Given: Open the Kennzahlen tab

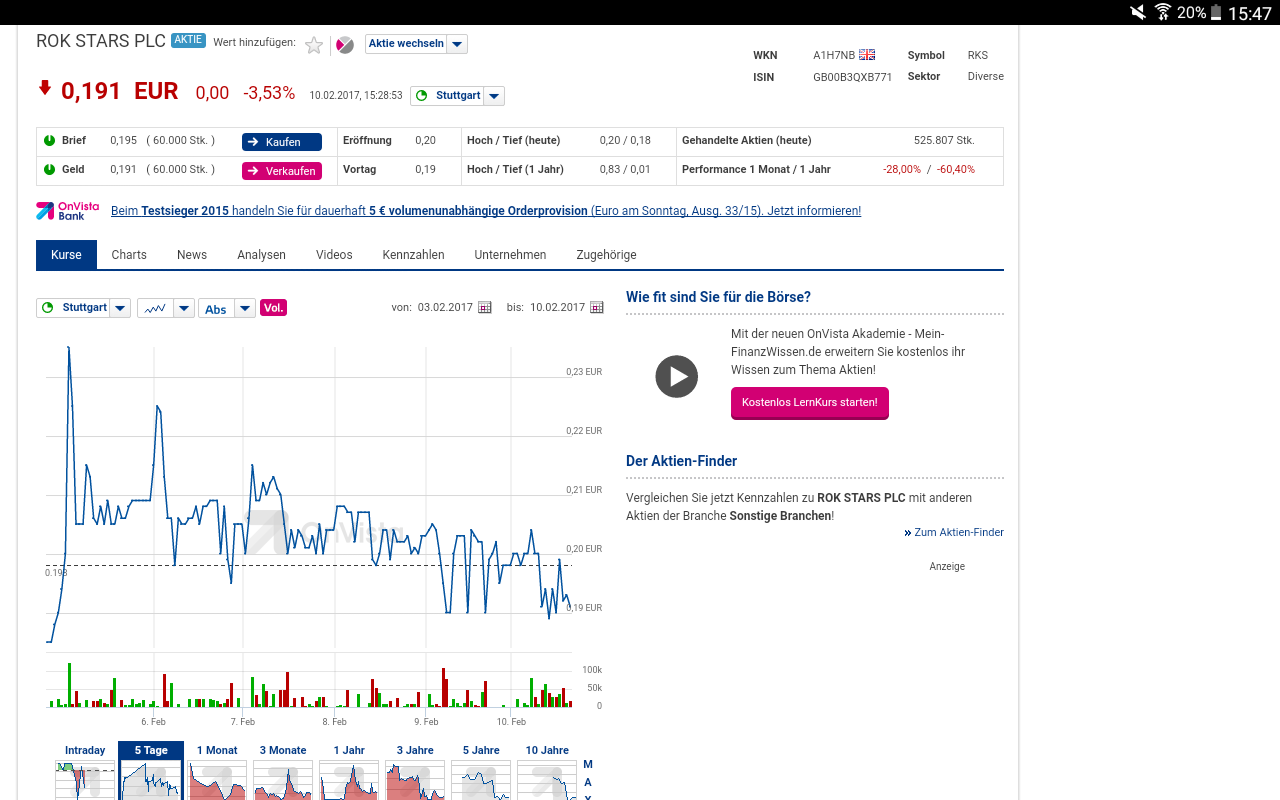Looking at the screenshot, I should [413, 255].
